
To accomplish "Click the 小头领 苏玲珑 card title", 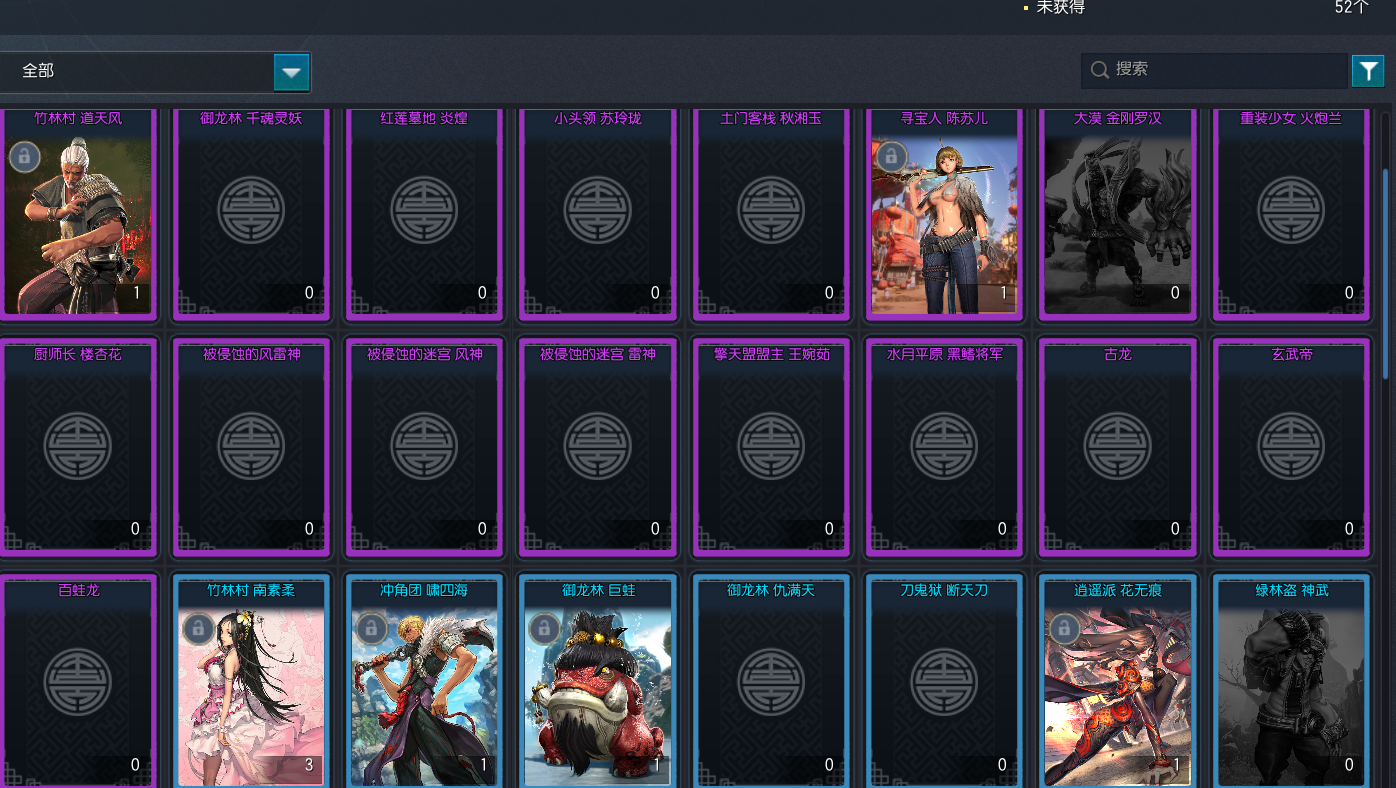I will [x=598, y=118].
